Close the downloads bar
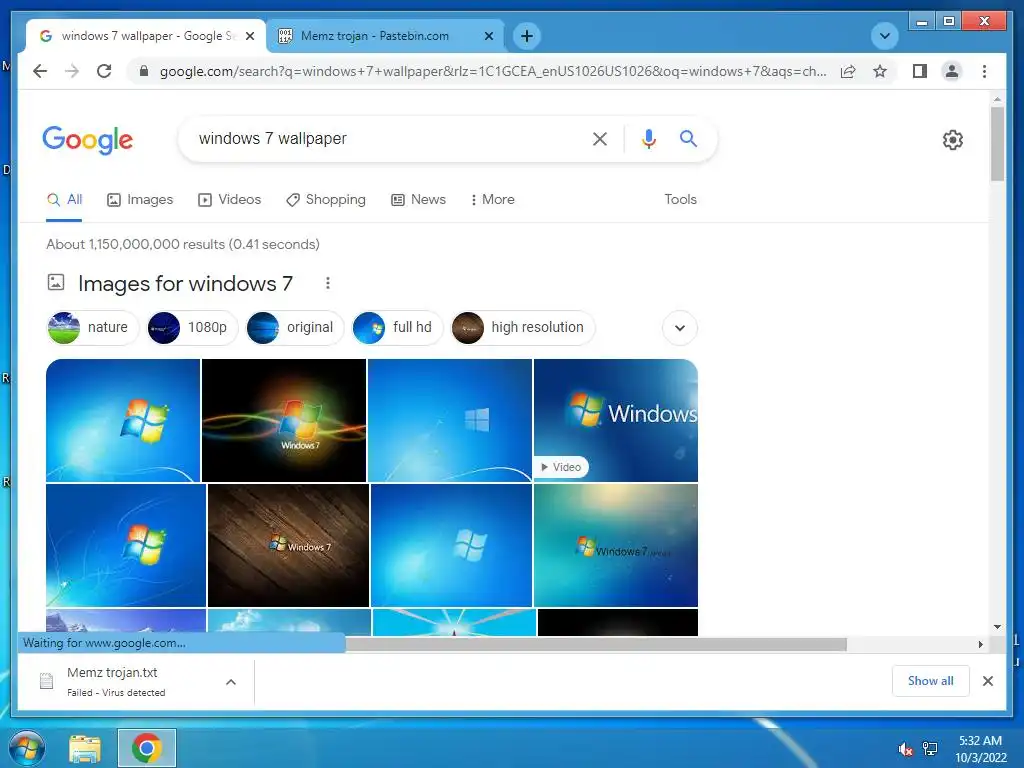 987,681
